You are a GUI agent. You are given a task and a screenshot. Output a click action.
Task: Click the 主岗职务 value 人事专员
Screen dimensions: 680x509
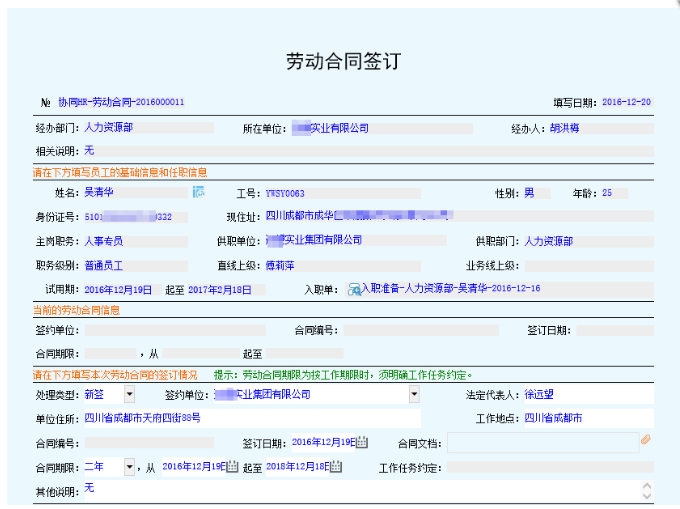pos(104,241)
